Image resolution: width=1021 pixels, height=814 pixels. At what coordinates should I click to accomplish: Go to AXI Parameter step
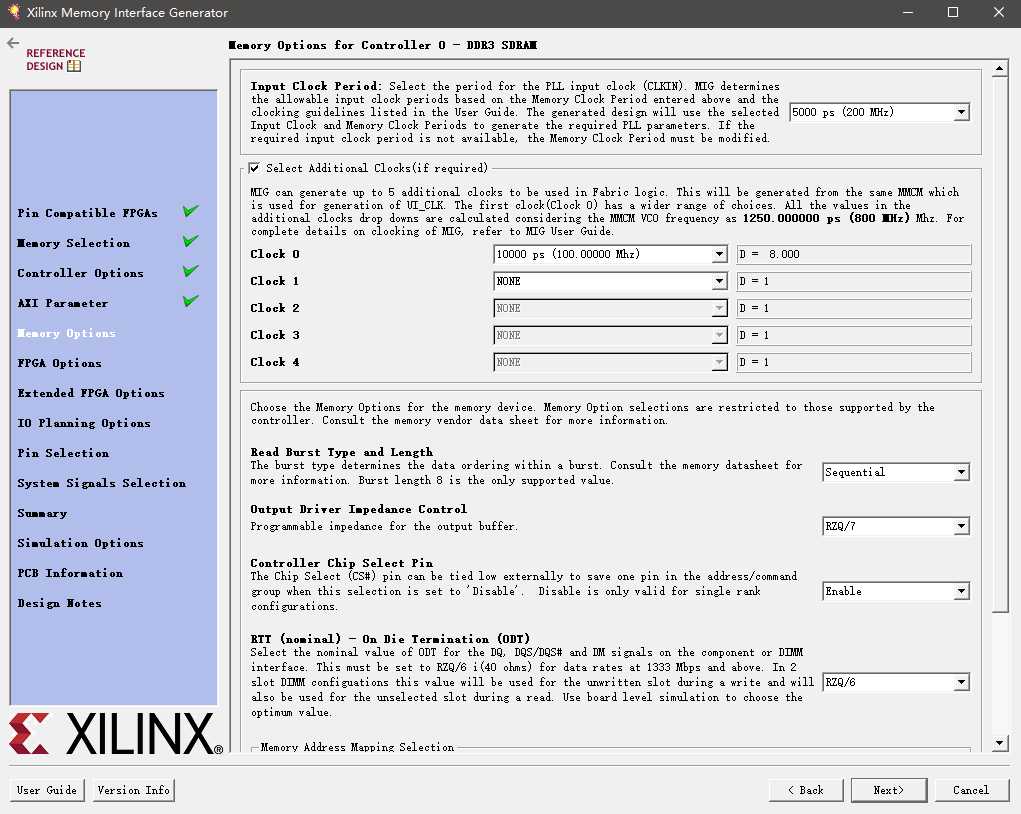pyautogui.click(x=63, y=303)
